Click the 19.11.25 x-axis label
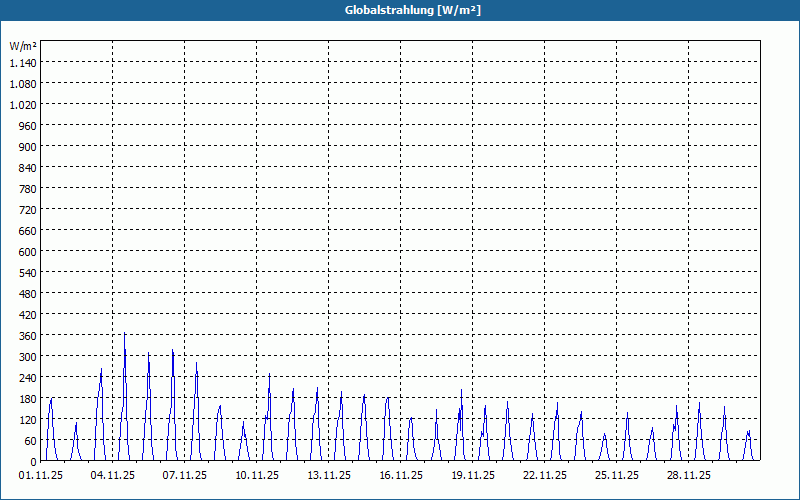 pos(472,476)
